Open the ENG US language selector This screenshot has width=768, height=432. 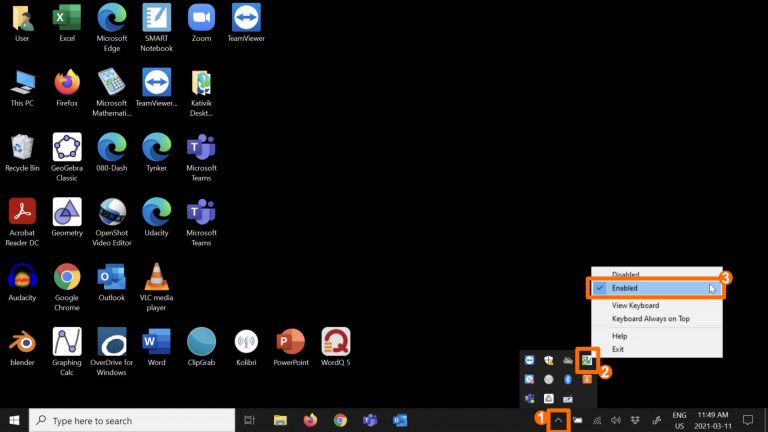(679, 420)
